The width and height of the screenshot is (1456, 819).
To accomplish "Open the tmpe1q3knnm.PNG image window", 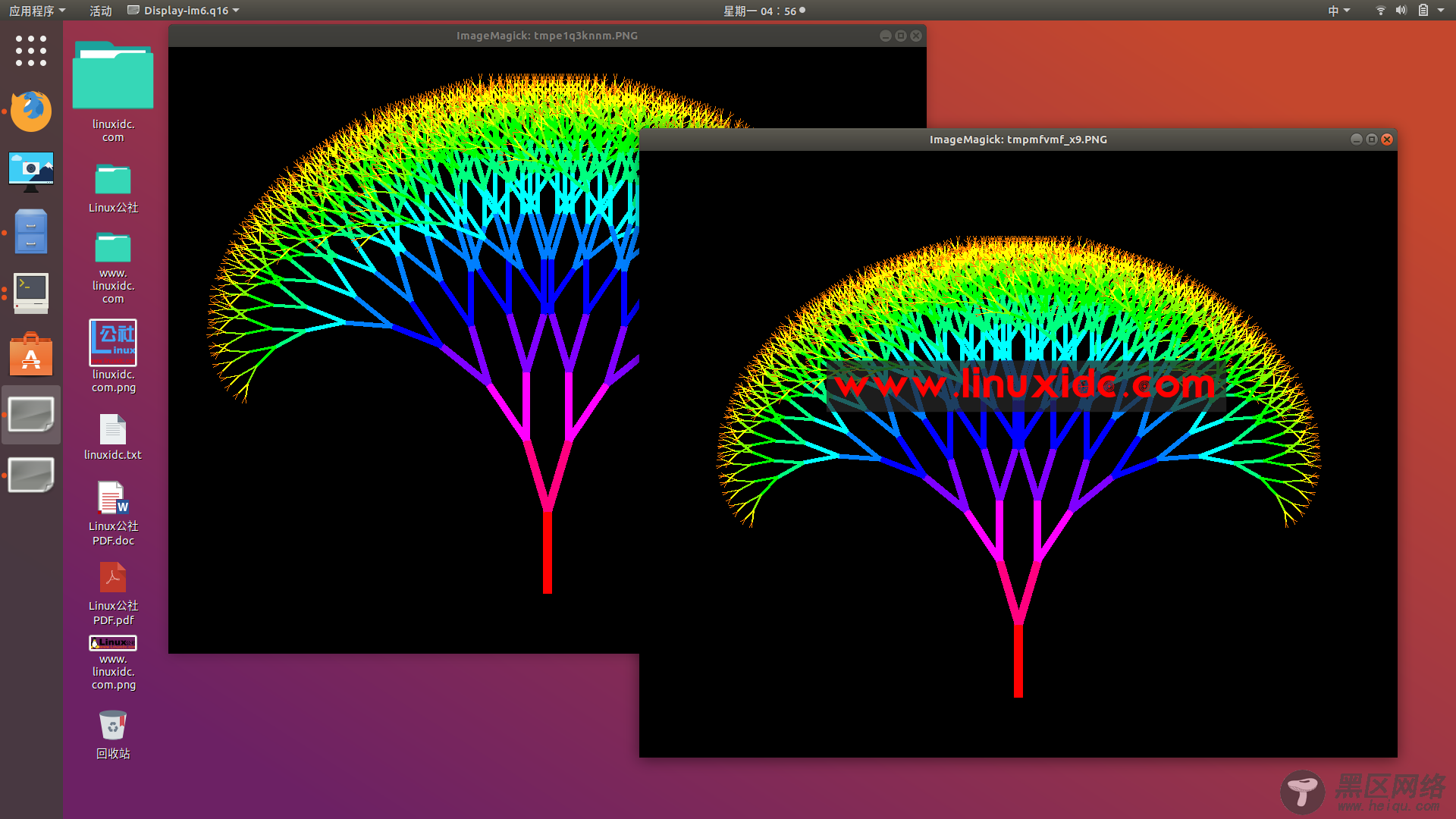I will [547, 36].
